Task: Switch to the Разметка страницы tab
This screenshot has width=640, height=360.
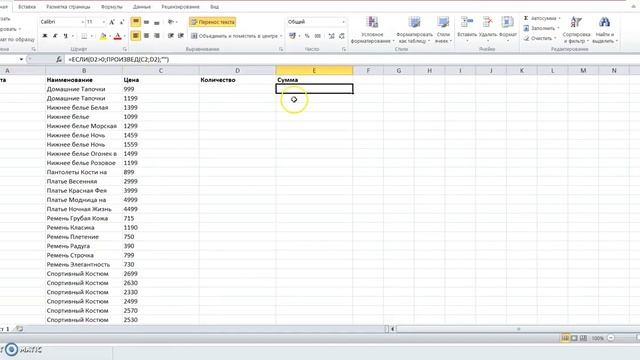Action: [x=68, y=7]
